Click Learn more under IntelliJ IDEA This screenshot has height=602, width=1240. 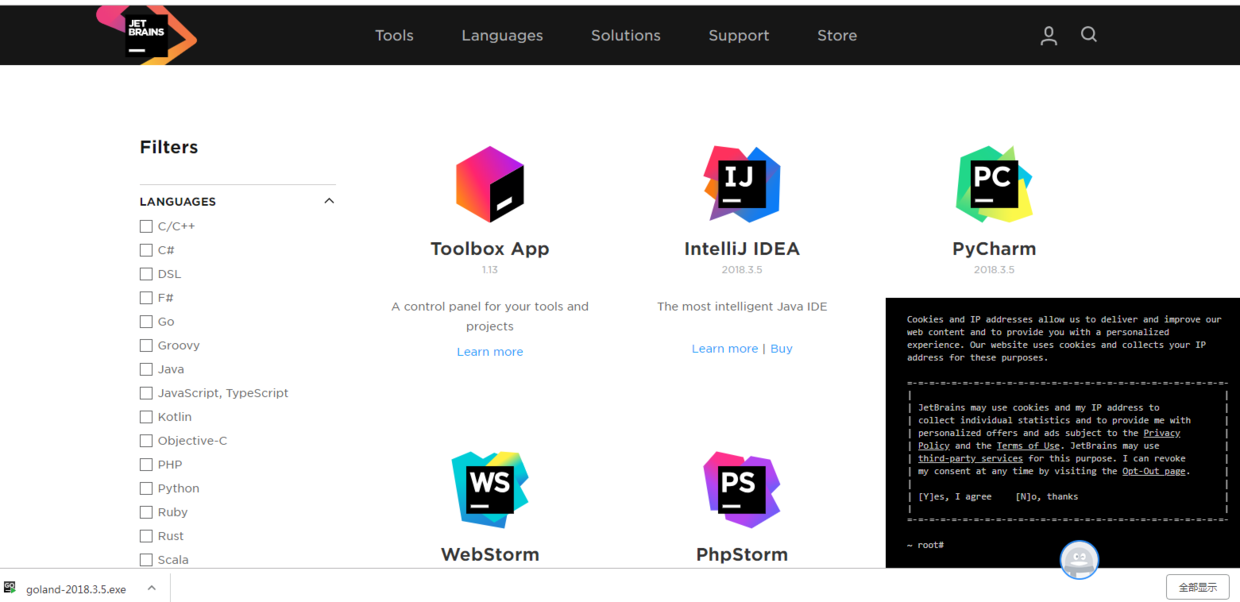point(725,349)
